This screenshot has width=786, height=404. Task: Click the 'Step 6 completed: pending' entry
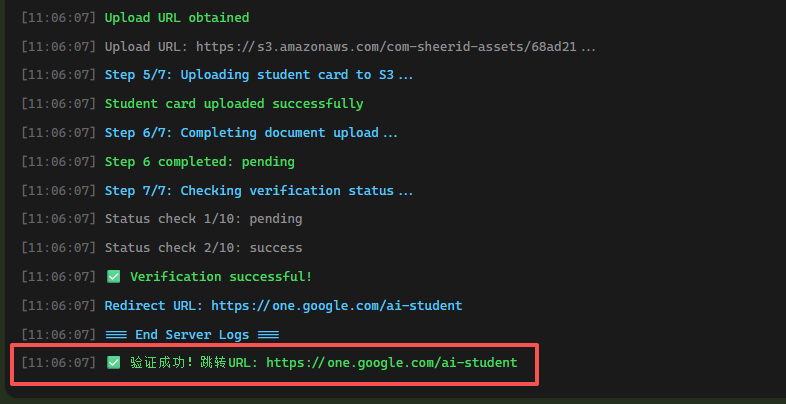(199, 162)
